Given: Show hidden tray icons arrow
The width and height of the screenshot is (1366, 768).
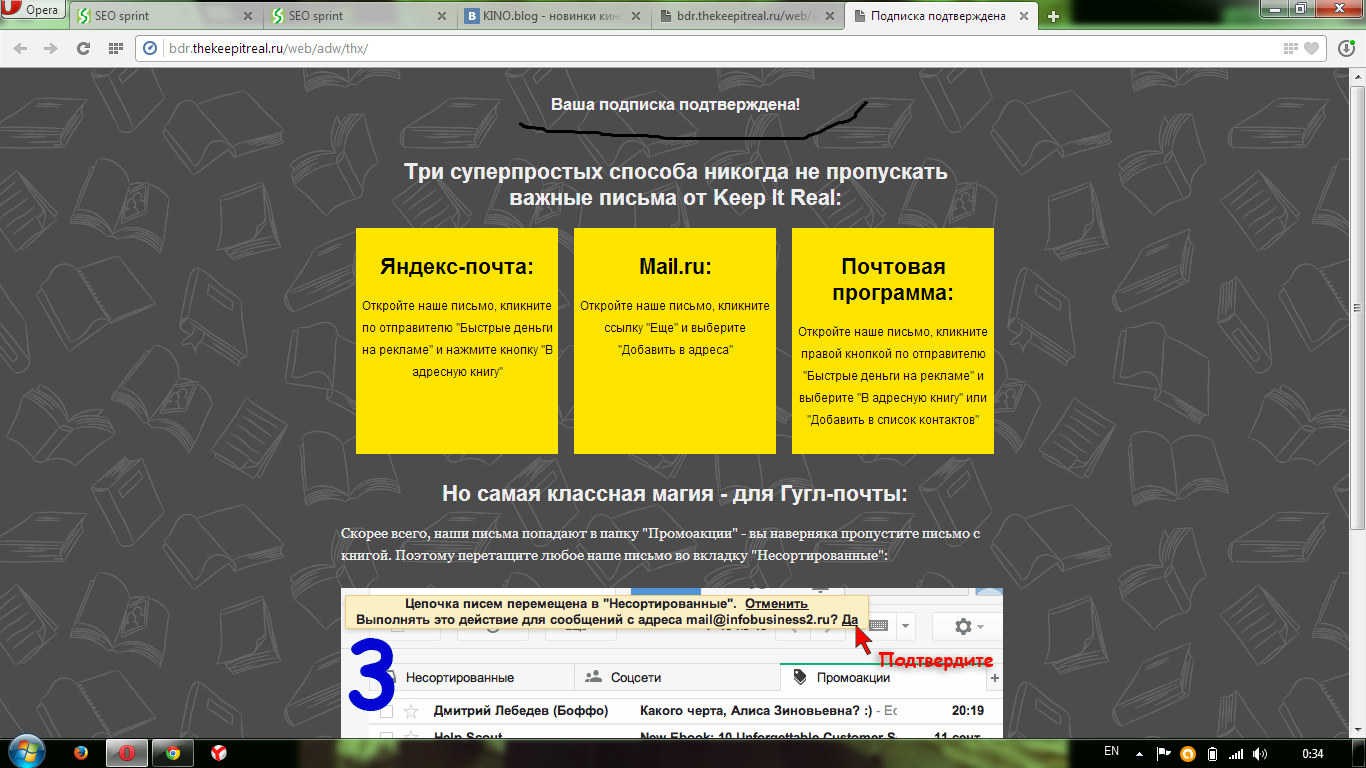Looking at the screenshot, I should (x=1141, y=753).
